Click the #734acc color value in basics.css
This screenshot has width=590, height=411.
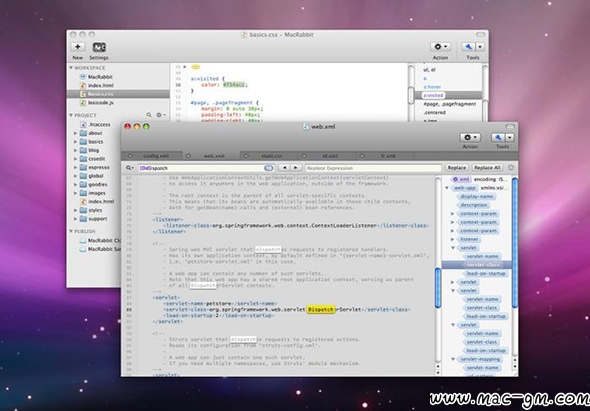(234, 85)
